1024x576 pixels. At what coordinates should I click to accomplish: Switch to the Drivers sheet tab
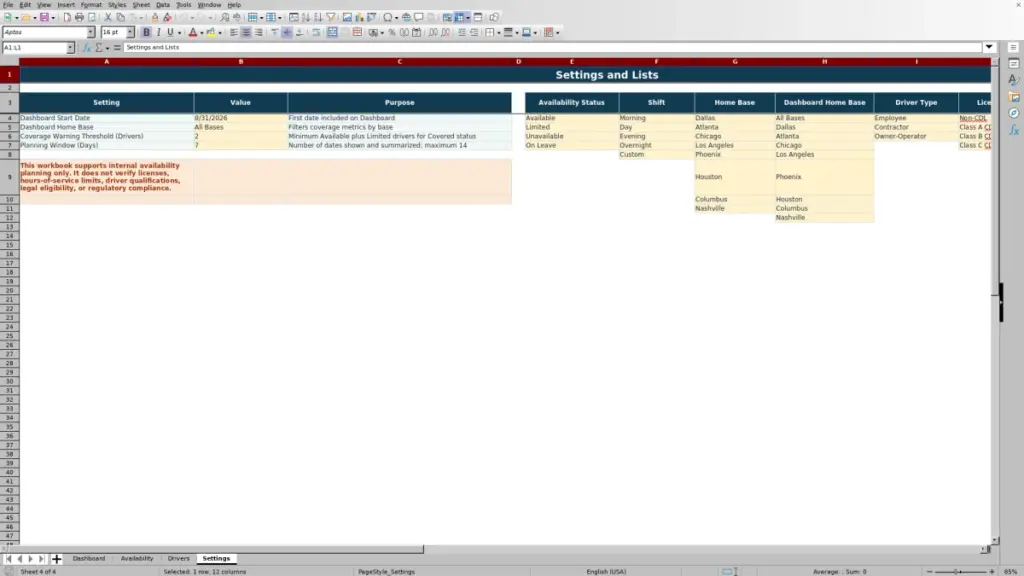pyautogui.click(x=178, y=559)
